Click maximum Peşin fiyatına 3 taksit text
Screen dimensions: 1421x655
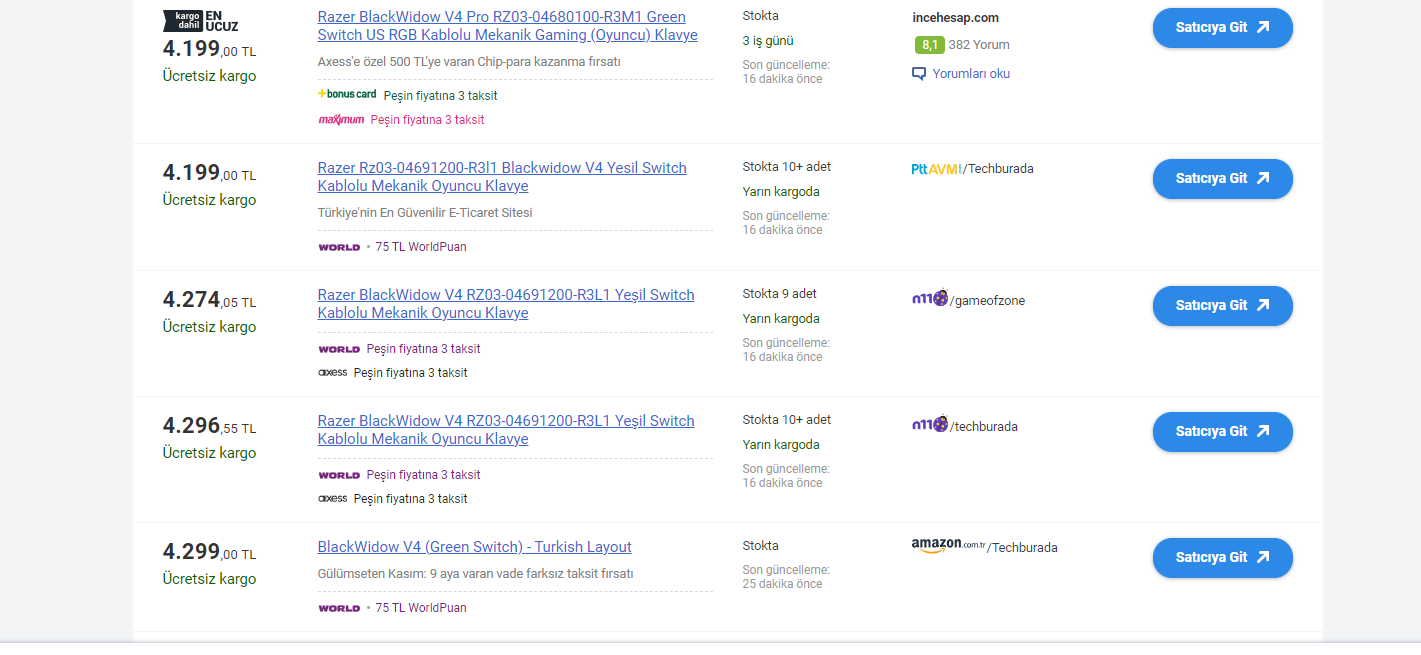click(427, 120)
